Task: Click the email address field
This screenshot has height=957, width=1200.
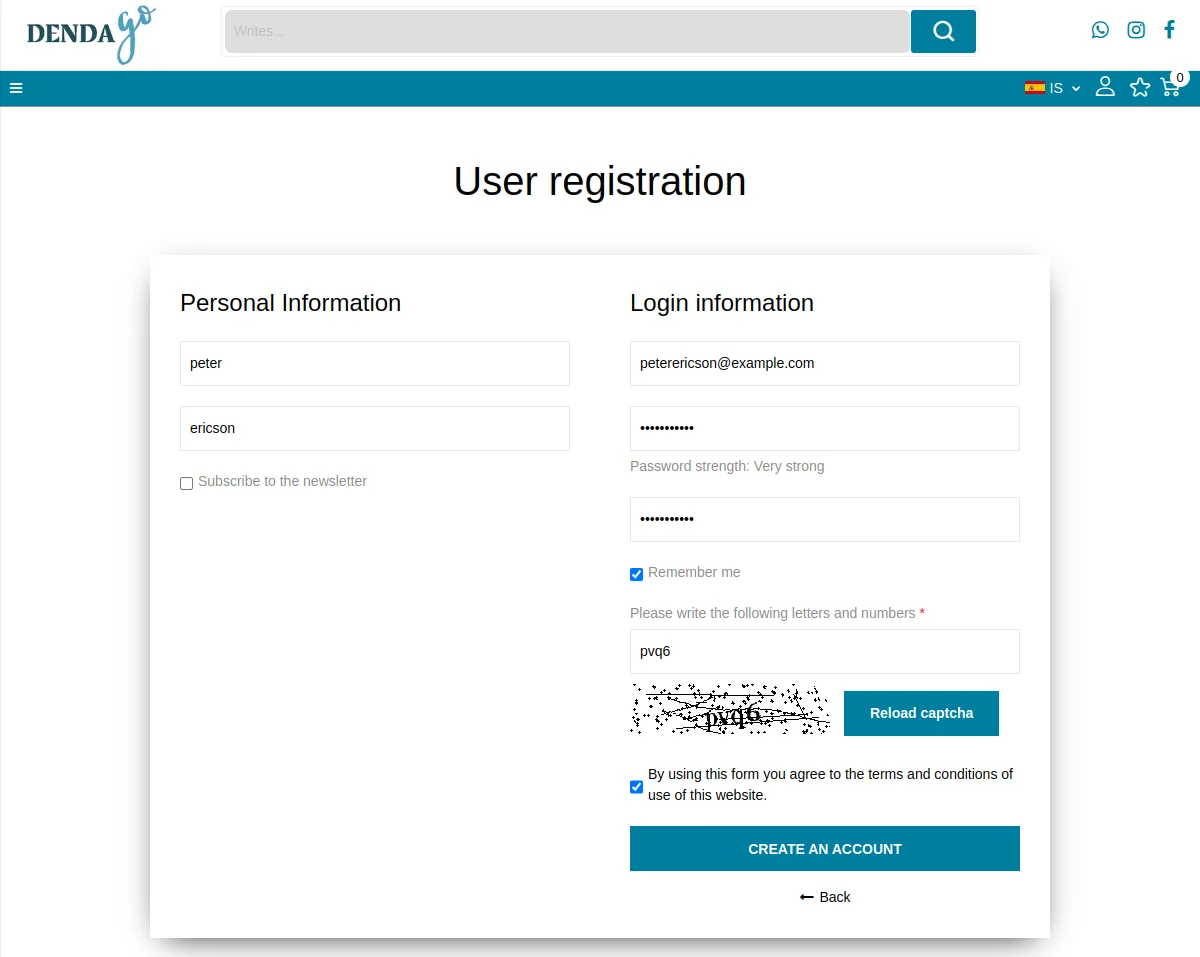Action: coord(825,363)
